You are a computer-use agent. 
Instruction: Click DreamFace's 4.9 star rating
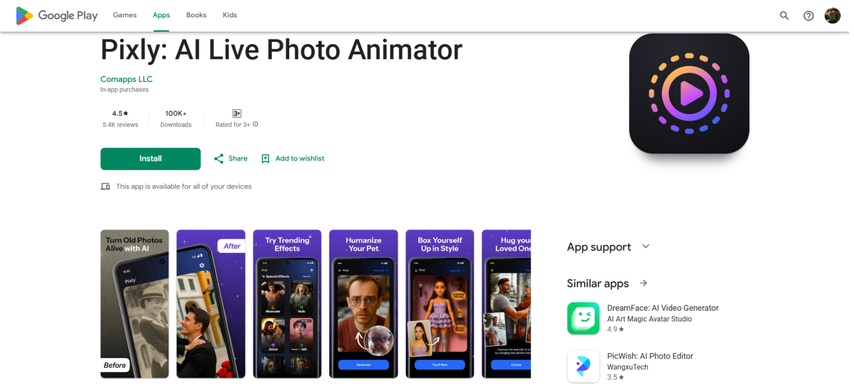(615, 329)
